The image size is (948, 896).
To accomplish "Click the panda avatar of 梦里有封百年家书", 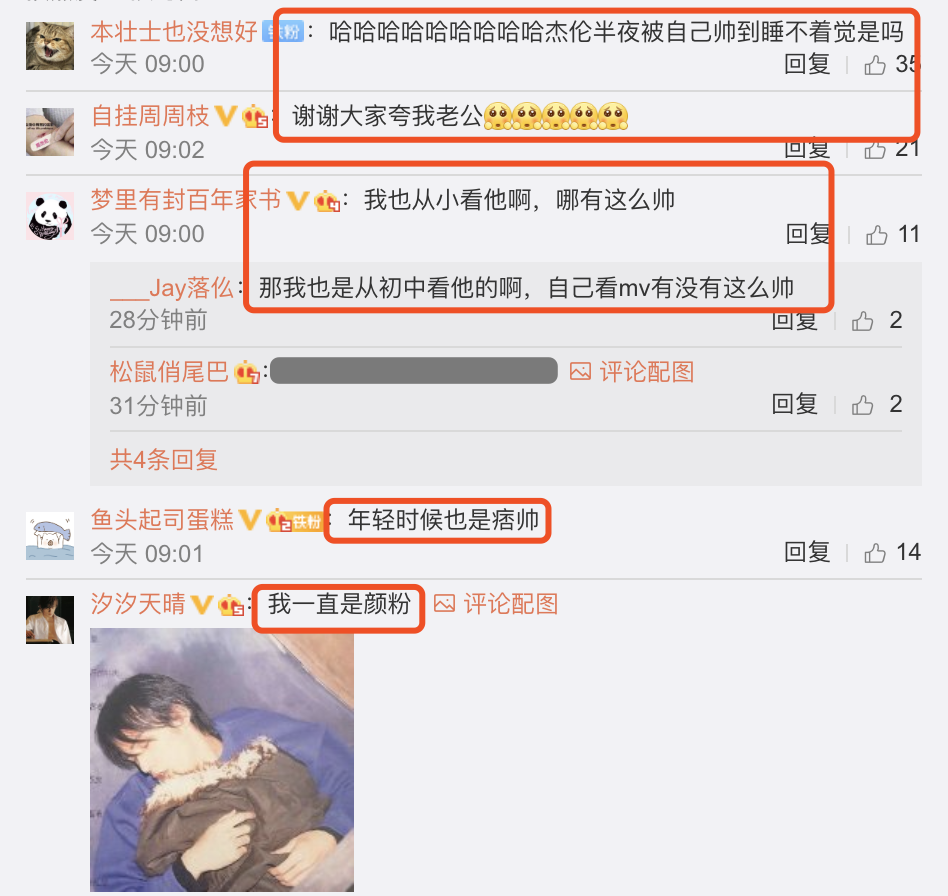I will [50, 216].
